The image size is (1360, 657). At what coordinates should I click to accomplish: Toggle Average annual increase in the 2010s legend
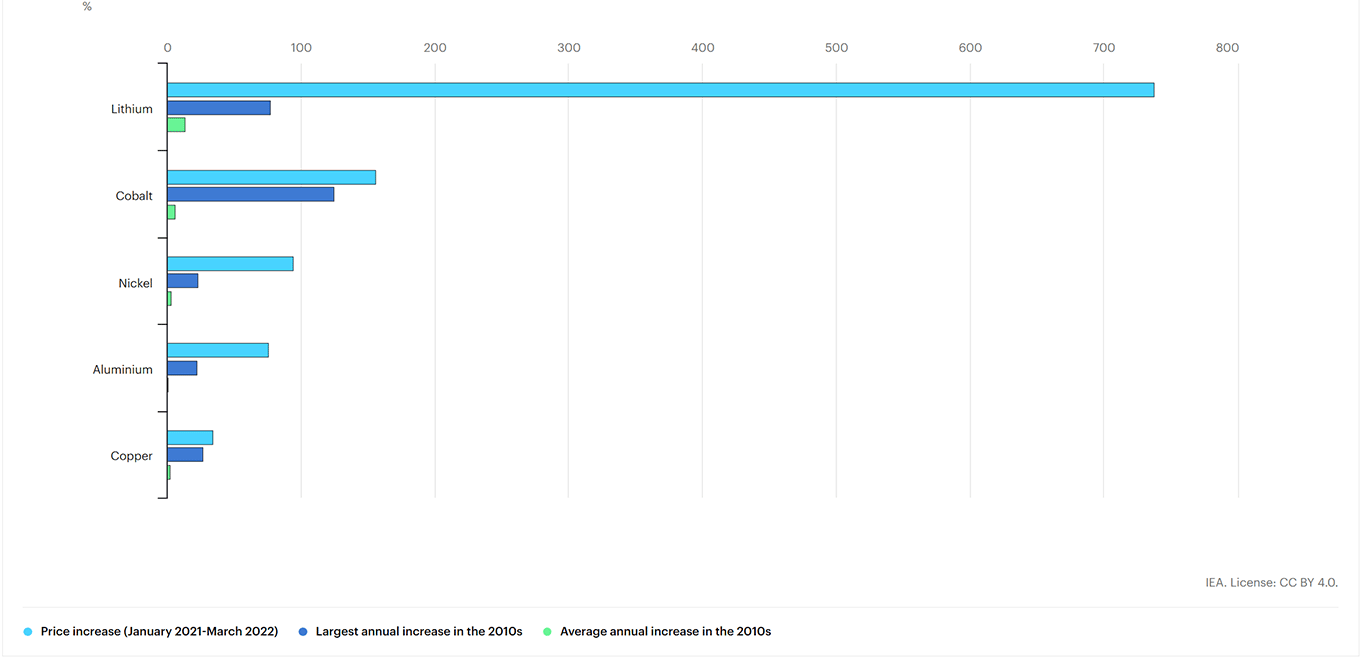tap(656, 632)
